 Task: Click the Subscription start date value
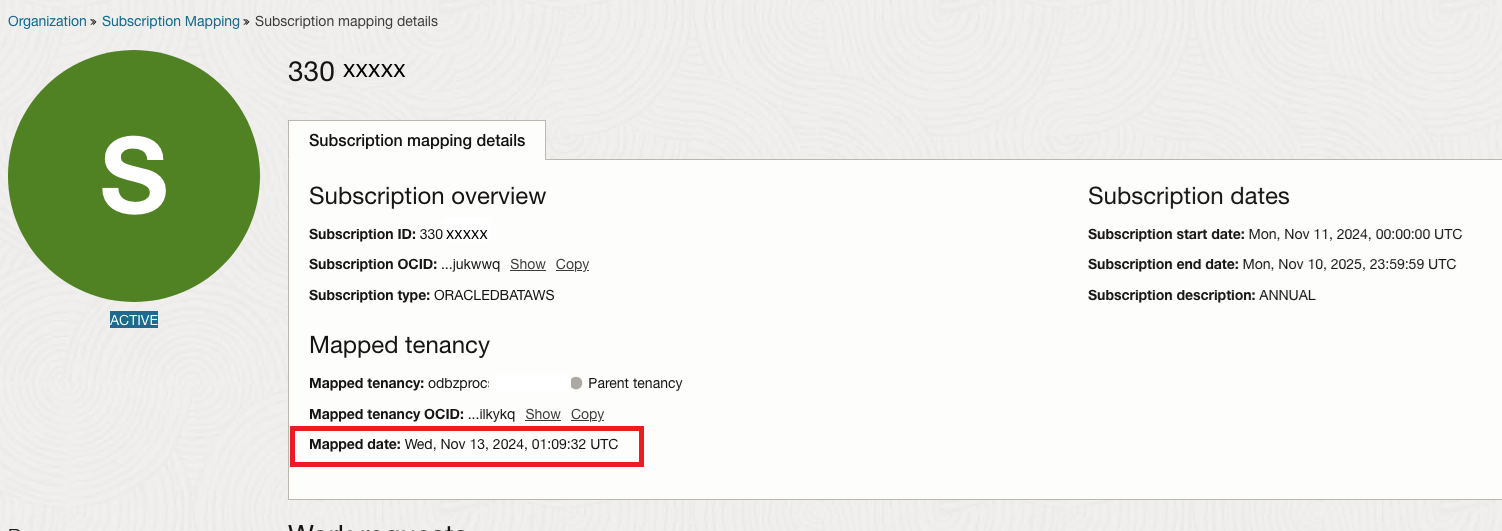1355,234
